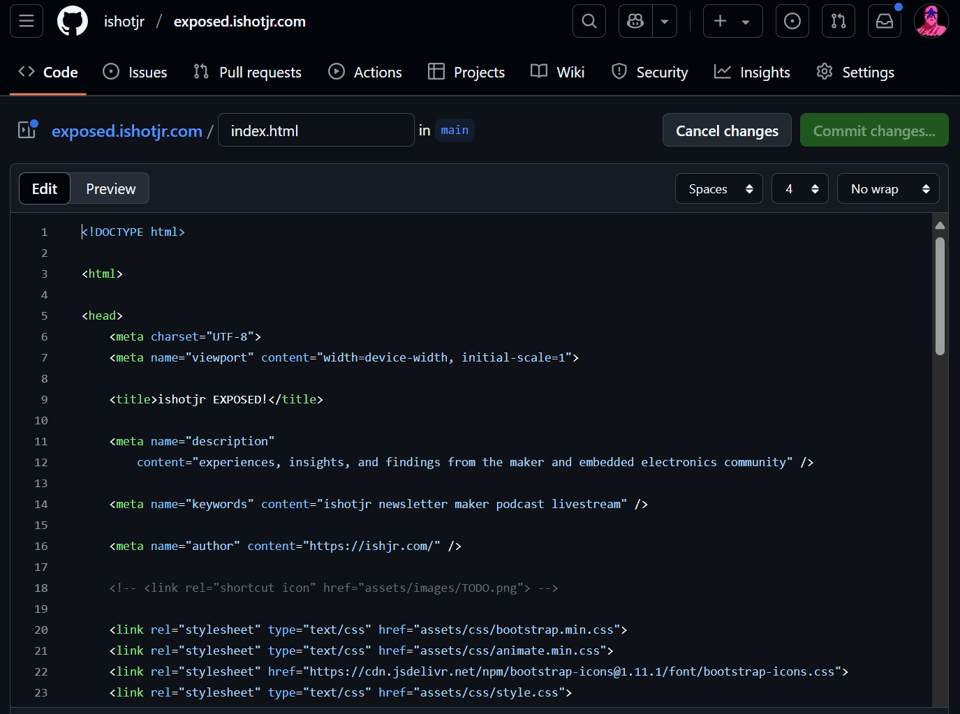Open the issues icon in header
Image resolution: width=960 pixels, height=714 pixels.
(792, 21)
